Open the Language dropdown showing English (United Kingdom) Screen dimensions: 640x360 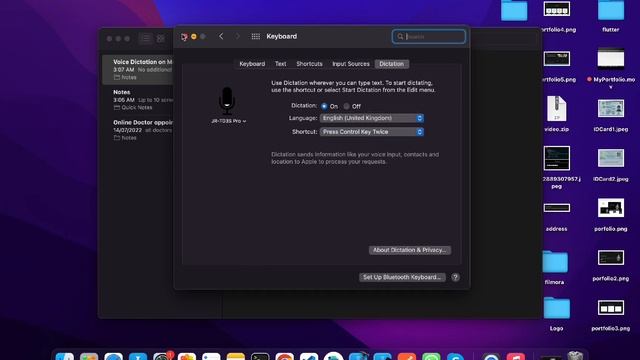[372, 118]
